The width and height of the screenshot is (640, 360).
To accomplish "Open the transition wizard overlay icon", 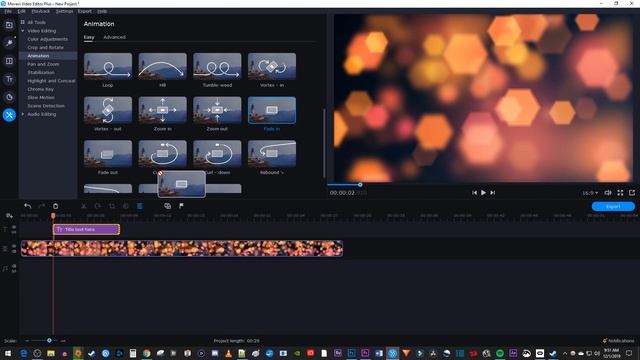I will [167, 206].
